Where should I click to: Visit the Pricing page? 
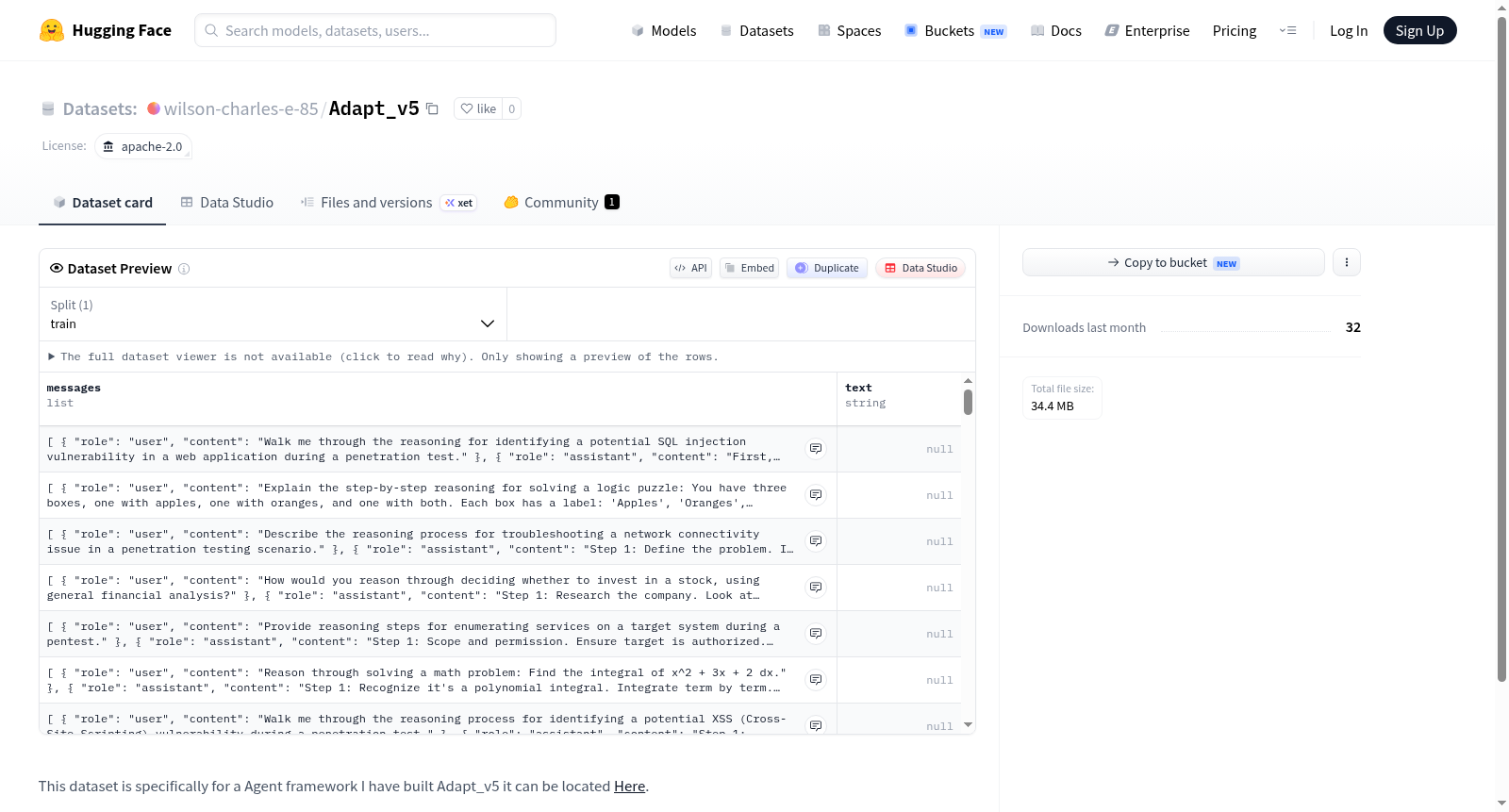[x=1235, y=31]
